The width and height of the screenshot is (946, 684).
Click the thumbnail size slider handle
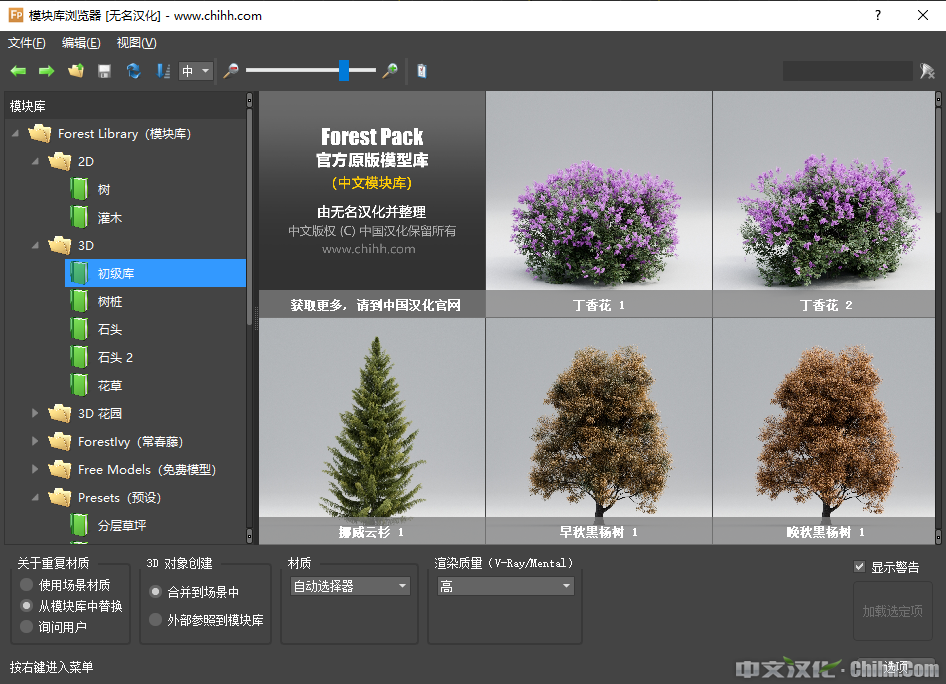[344, 70]
